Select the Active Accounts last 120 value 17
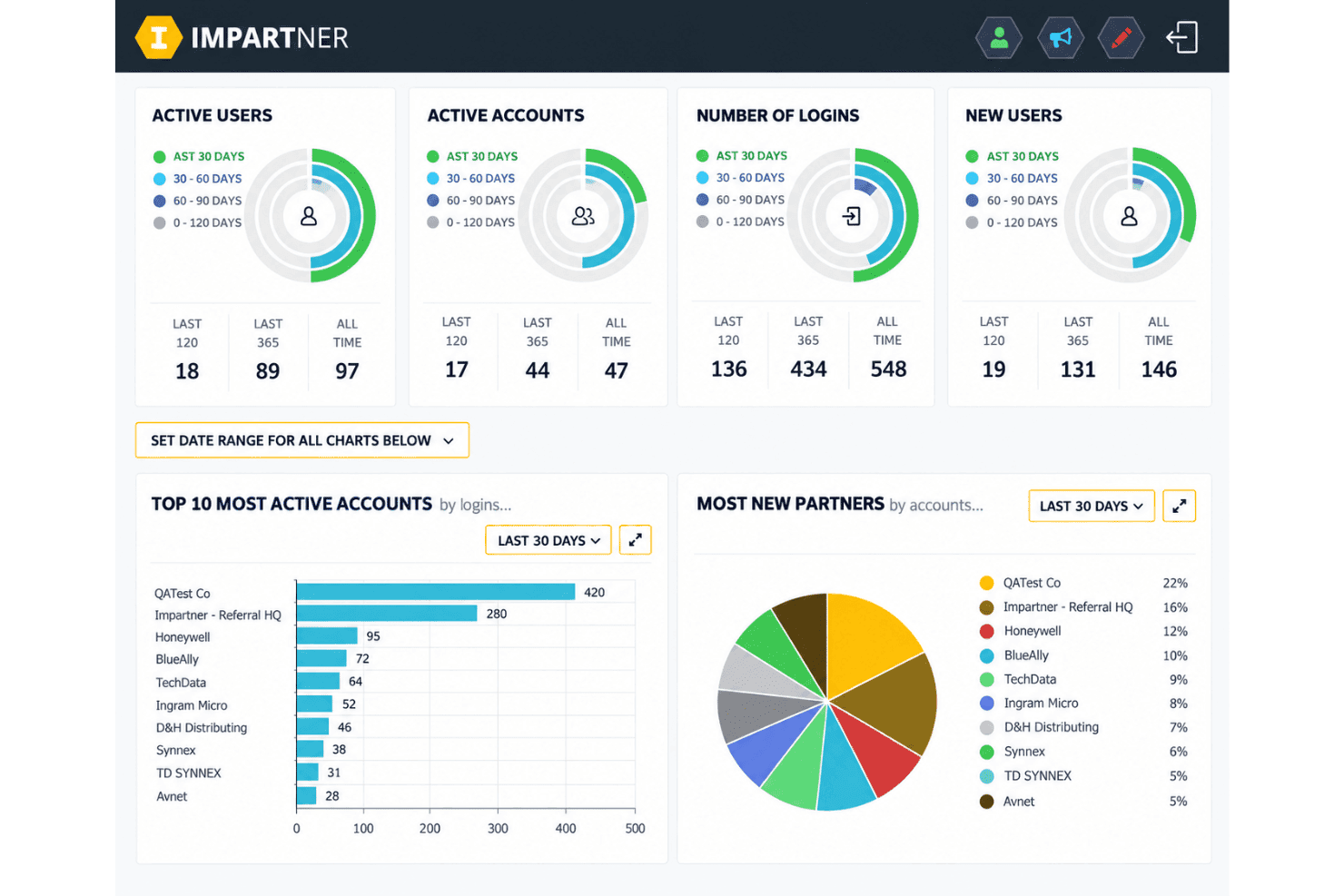This screenshot has height=896, width=1344. click(x=457, y=369)
